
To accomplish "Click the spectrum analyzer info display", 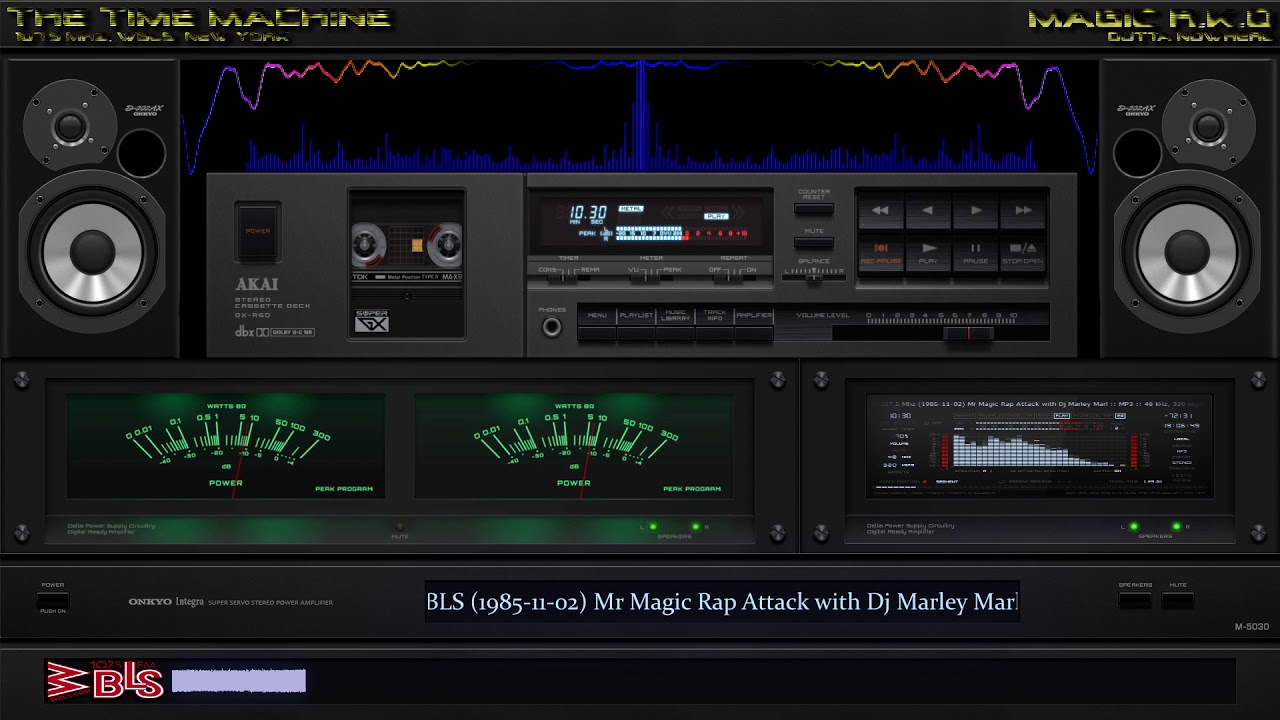I will pos(1039,445).
